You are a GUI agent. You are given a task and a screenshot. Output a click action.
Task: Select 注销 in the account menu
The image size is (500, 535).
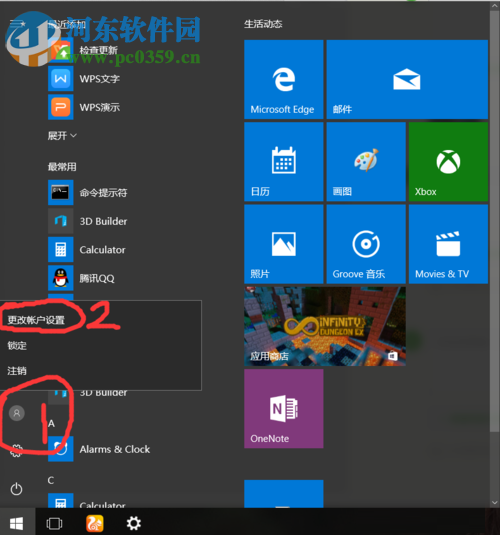(17, 371)
